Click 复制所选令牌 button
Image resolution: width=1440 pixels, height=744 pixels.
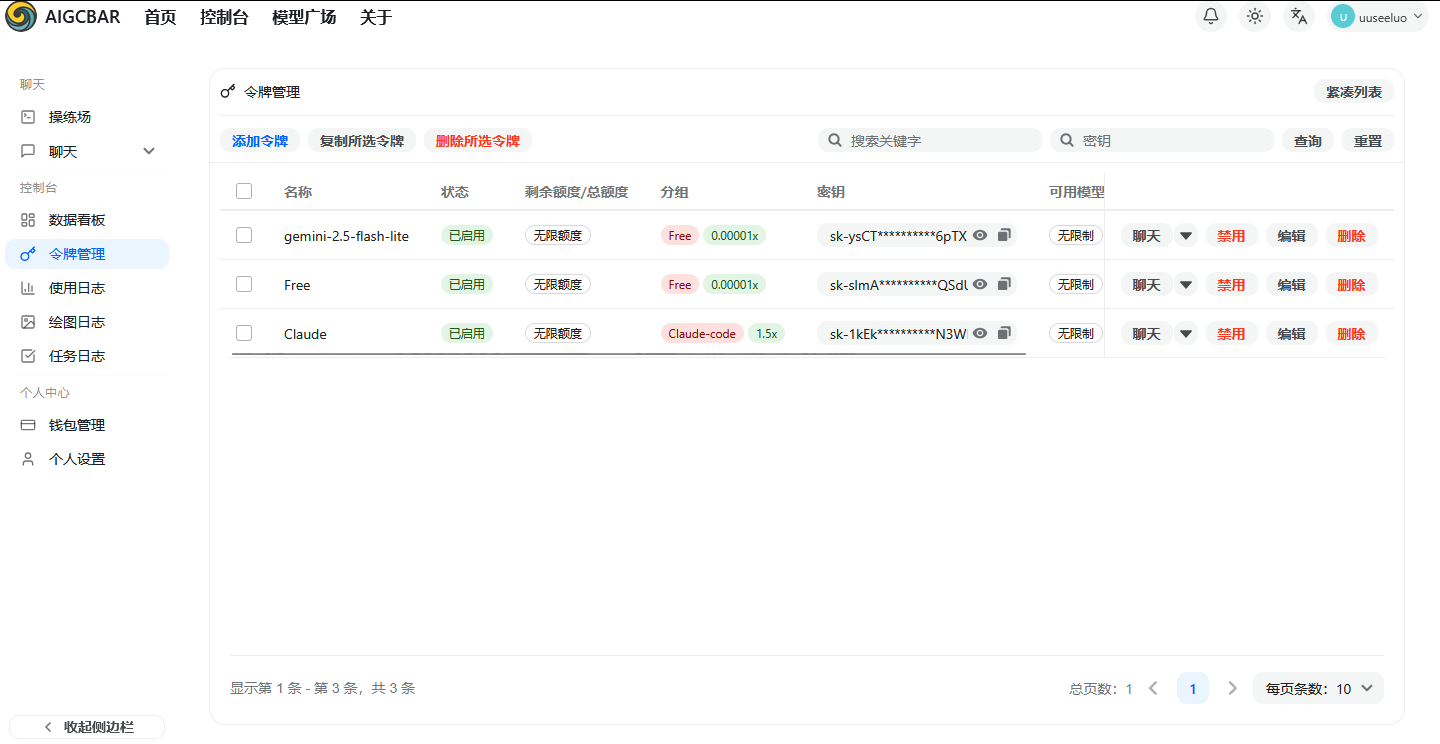362,141
